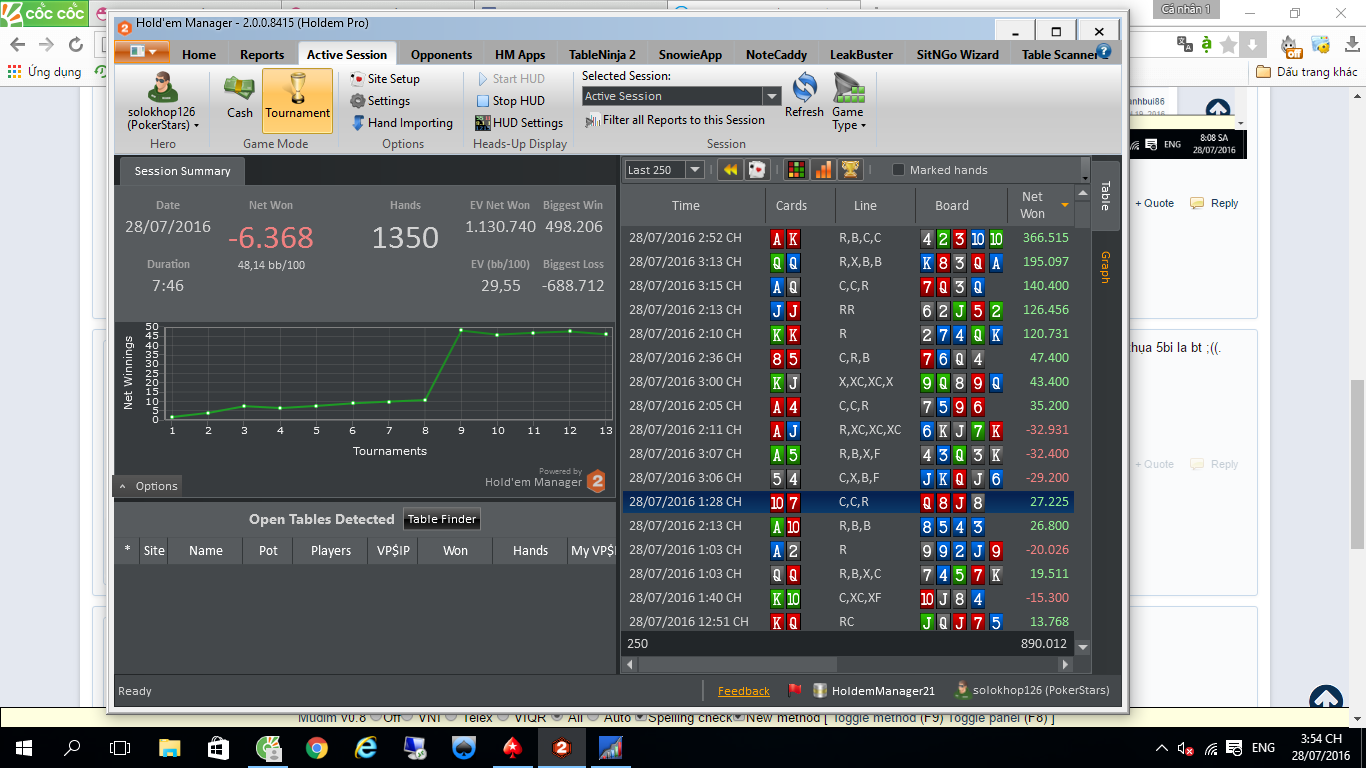Image resolution: width=1366 pixels, height=768 pixels.
Task: Click the orange bar chart icon
Action: click(823, 170)
